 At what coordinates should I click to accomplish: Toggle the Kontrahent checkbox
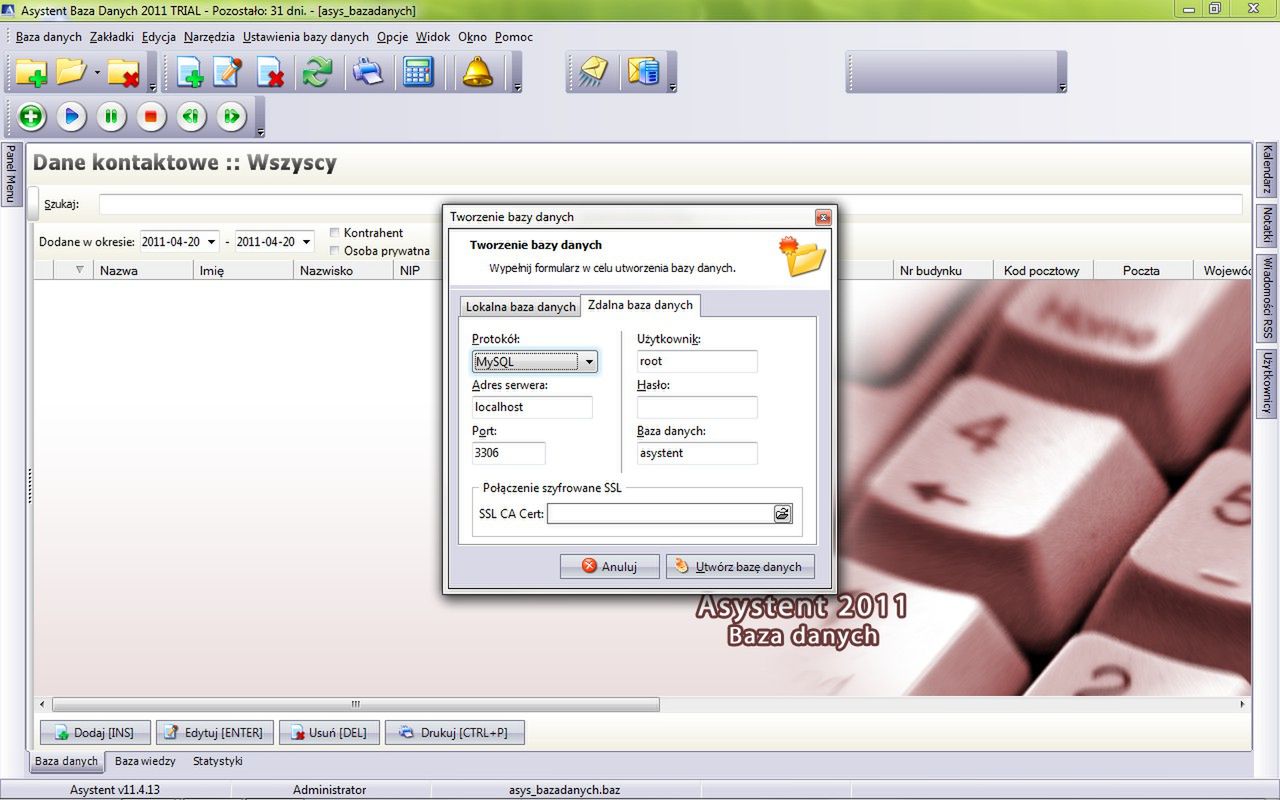[x=335, y=233]
